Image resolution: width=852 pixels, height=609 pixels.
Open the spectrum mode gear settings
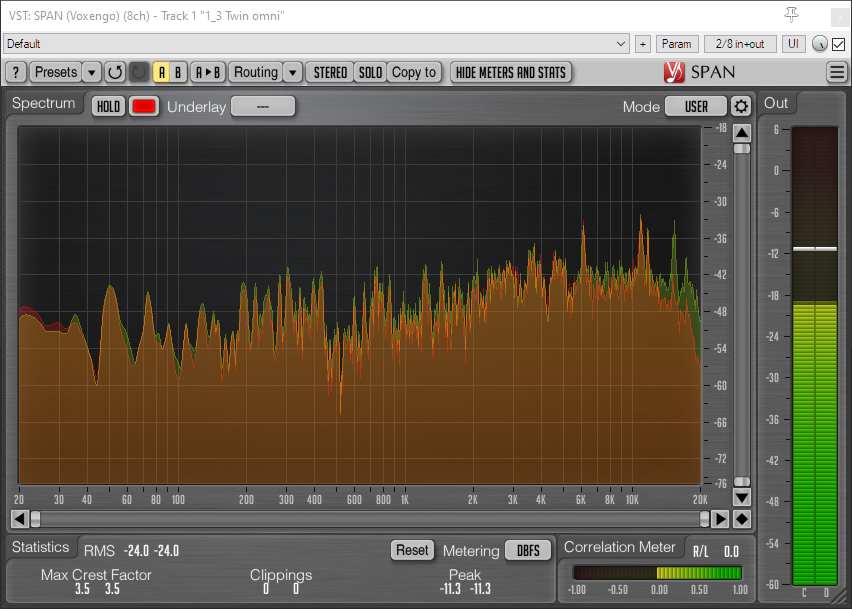click(x=740, y=106)
